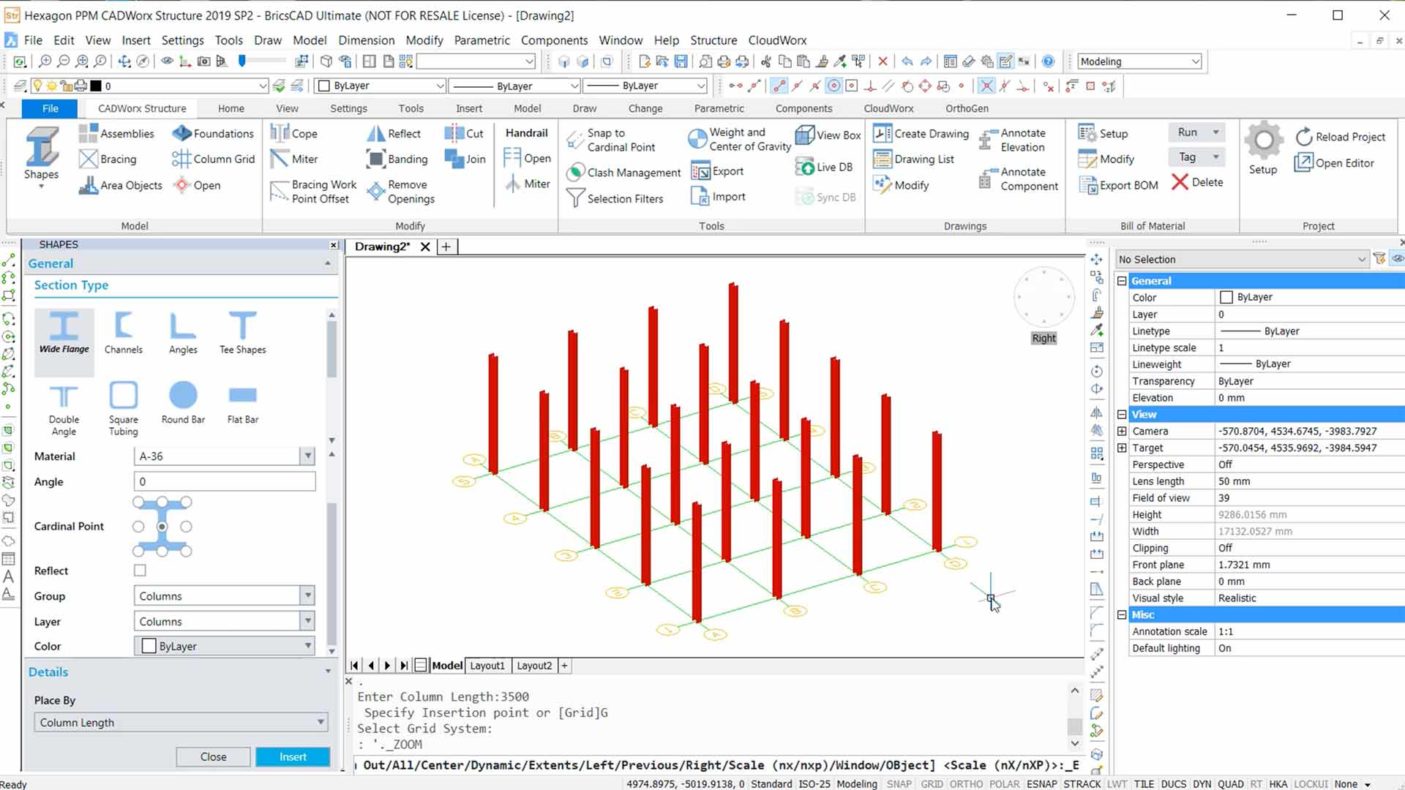Choose Channels section type
This screenshot has height=790, width=1405.
point(123,333)
